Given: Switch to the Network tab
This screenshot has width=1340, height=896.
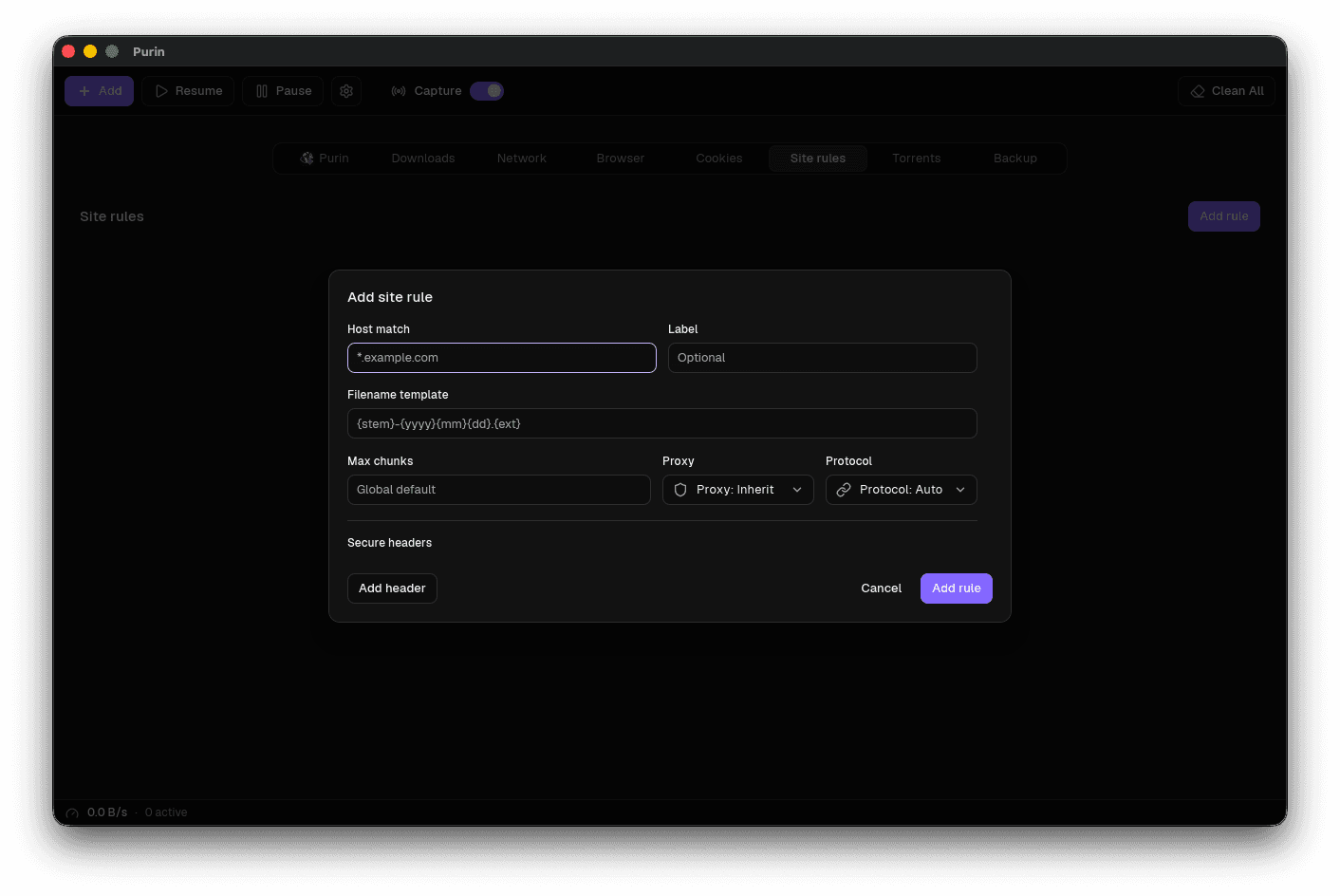Looking at the screenshot, I should tap(522, 159).
